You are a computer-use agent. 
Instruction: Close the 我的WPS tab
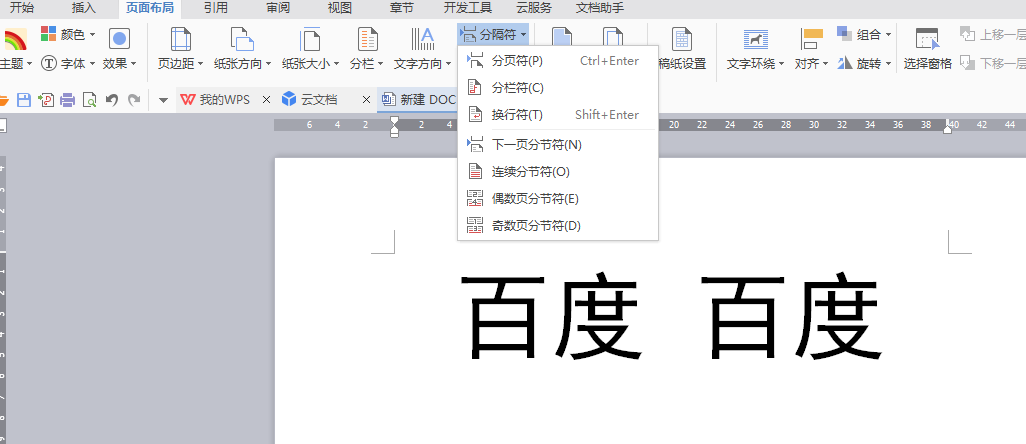pos(266,100)
